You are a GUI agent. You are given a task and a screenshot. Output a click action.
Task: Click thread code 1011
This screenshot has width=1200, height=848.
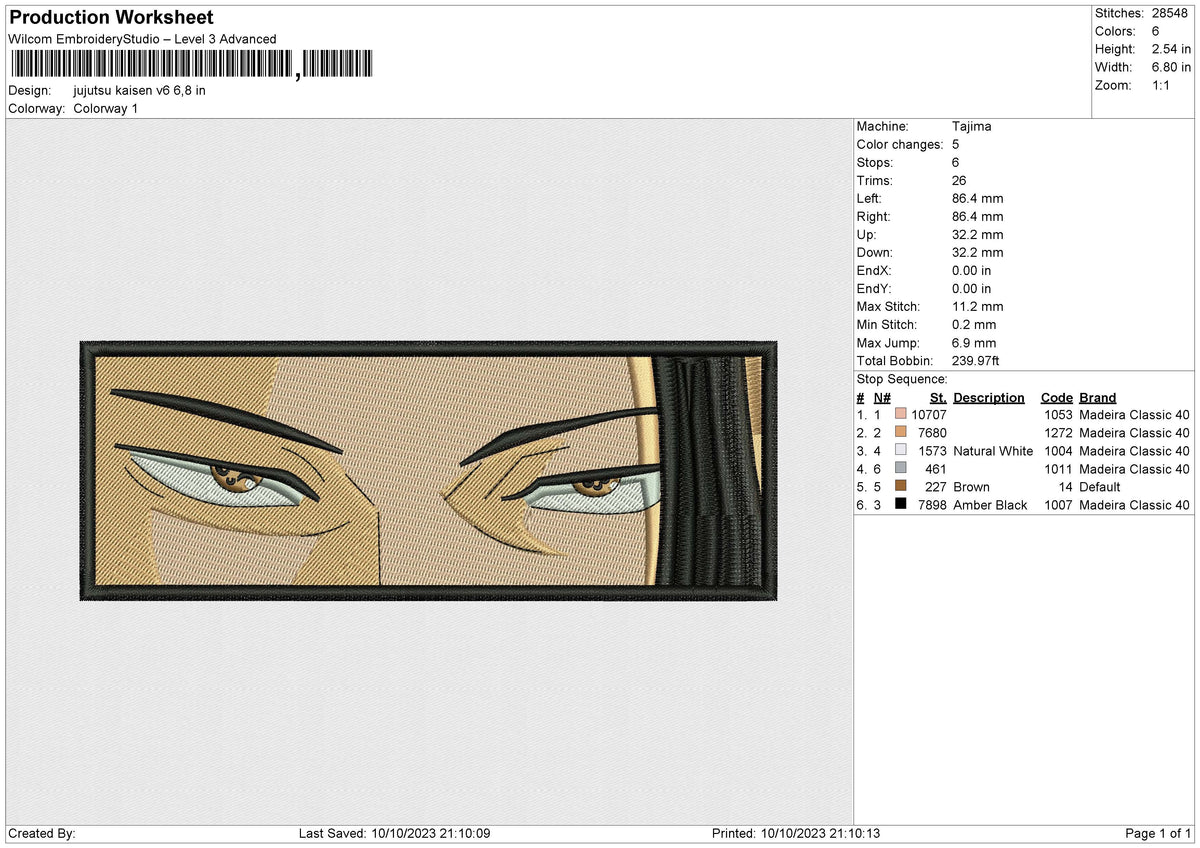pos(1058,469)
